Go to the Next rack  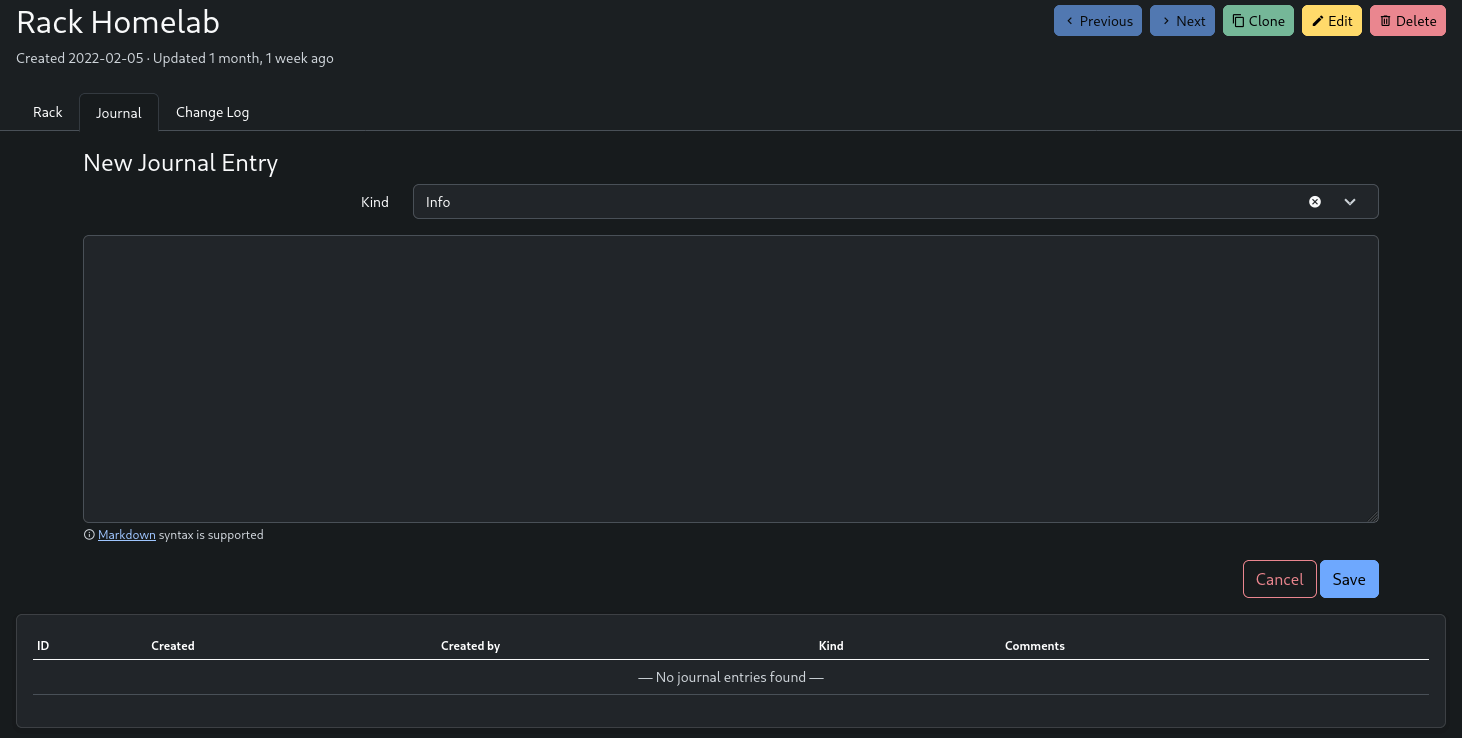[x=1181, y=21]
